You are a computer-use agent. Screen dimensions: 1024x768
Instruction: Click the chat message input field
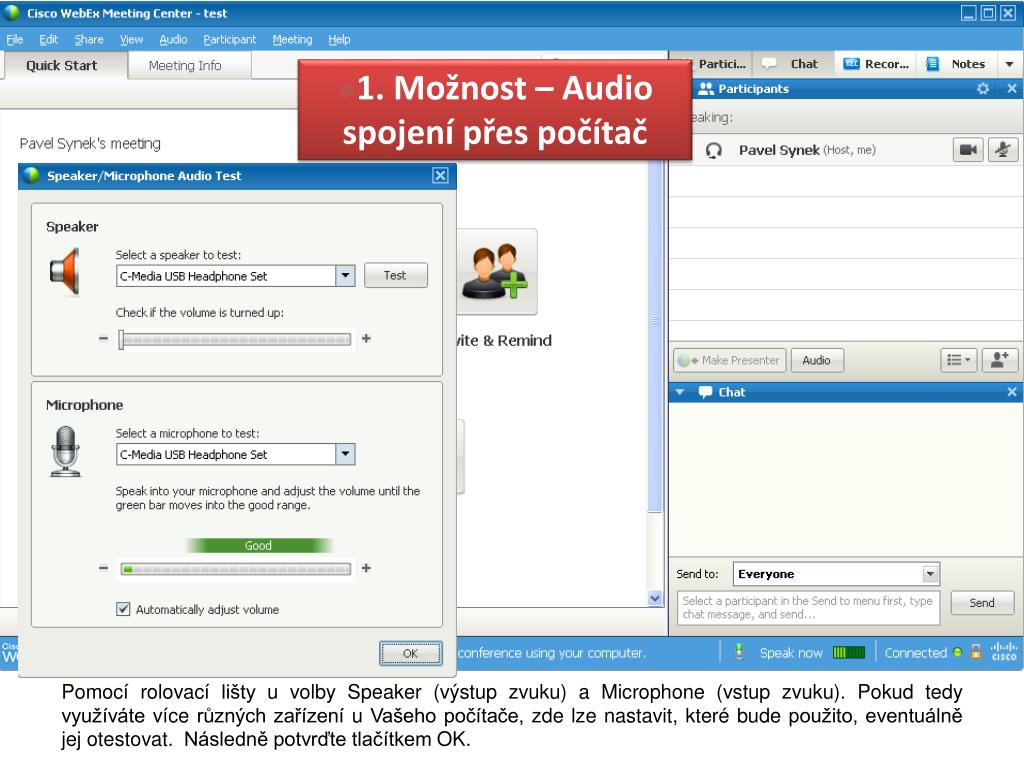808,608
